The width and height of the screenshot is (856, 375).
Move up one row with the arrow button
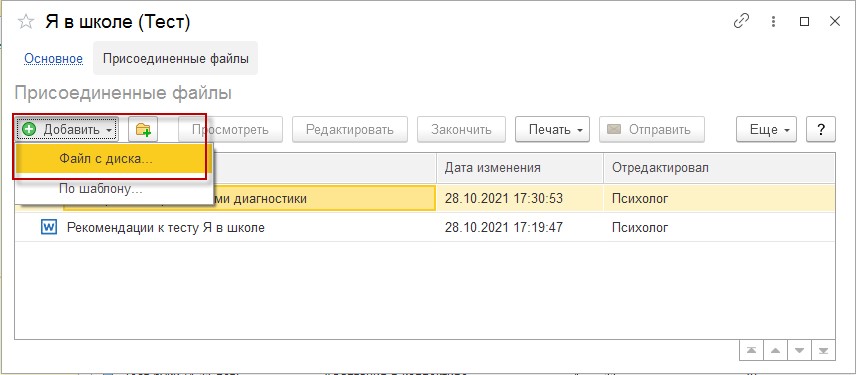(775, 350)
